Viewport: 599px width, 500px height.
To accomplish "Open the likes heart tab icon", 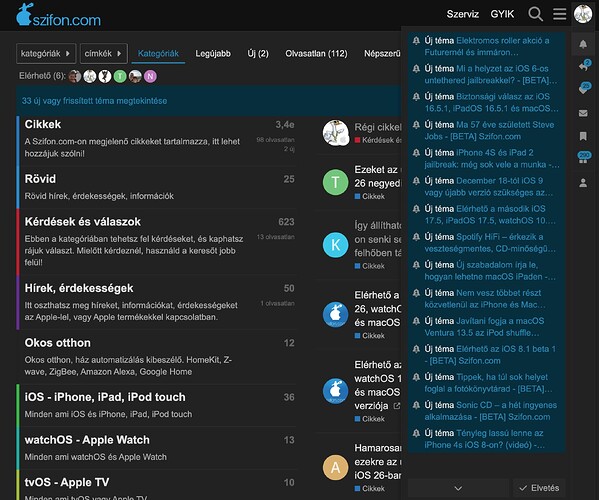I will pyautogui.click(x=584, y=89).
